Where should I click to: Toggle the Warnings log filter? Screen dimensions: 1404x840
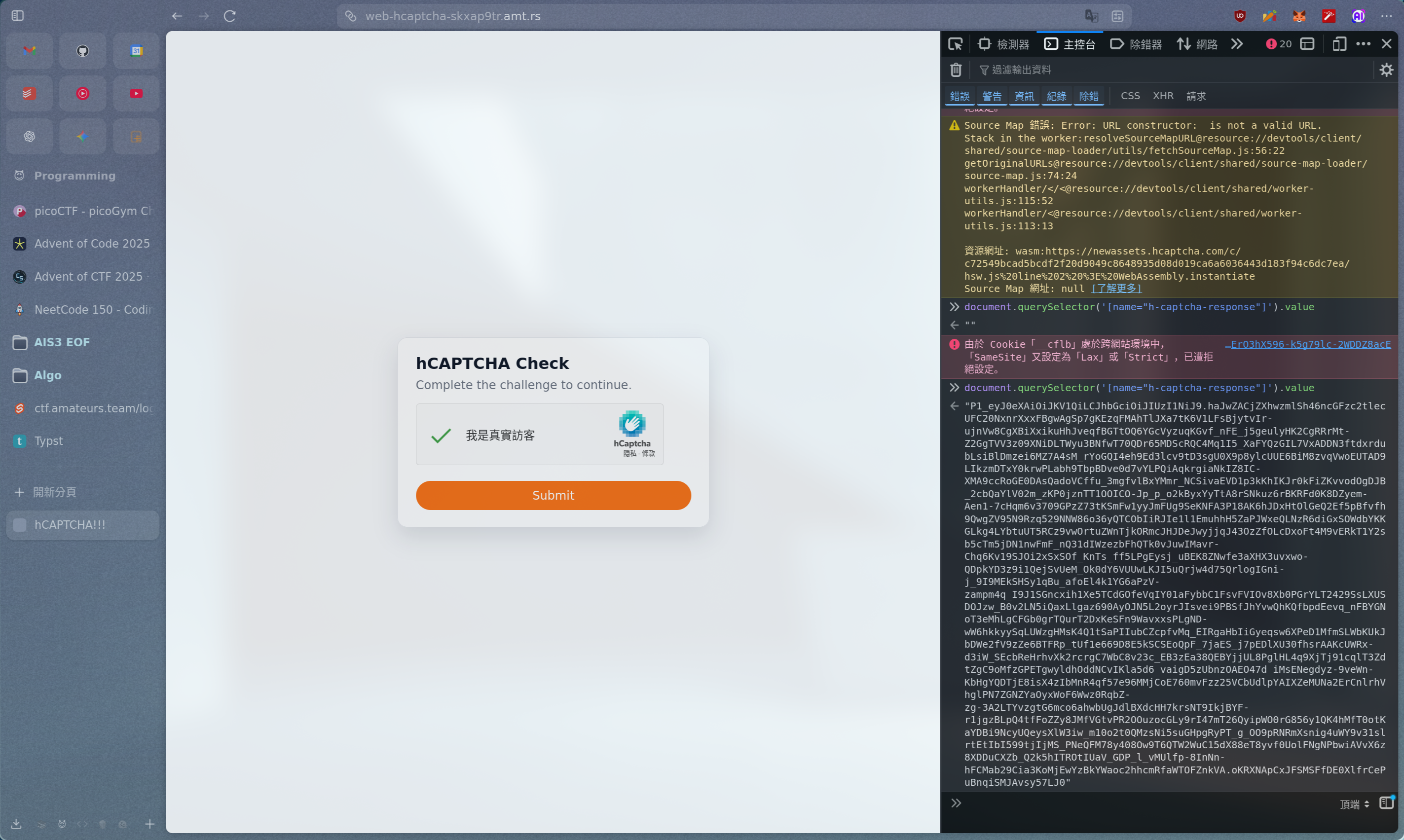click(991, 96)
